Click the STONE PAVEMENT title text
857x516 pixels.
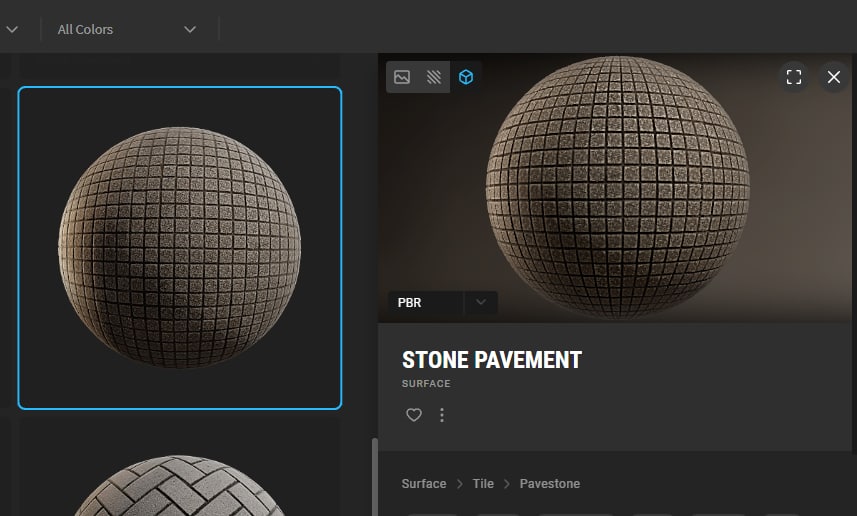click(x=491, y=360)
